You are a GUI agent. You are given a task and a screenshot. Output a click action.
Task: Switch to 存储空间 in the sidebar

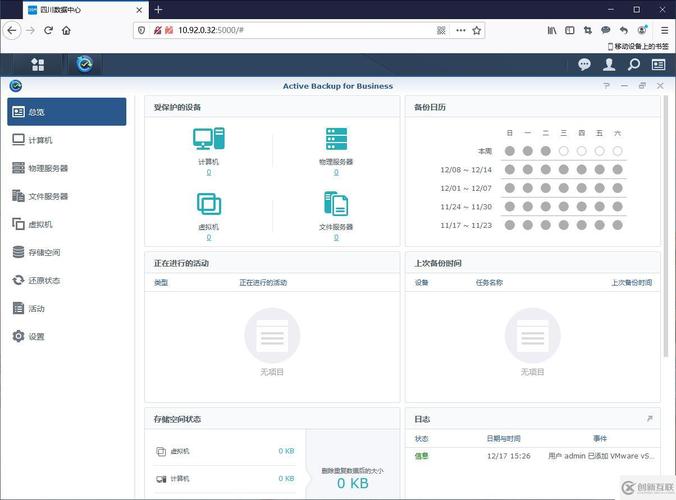[67, 252]
